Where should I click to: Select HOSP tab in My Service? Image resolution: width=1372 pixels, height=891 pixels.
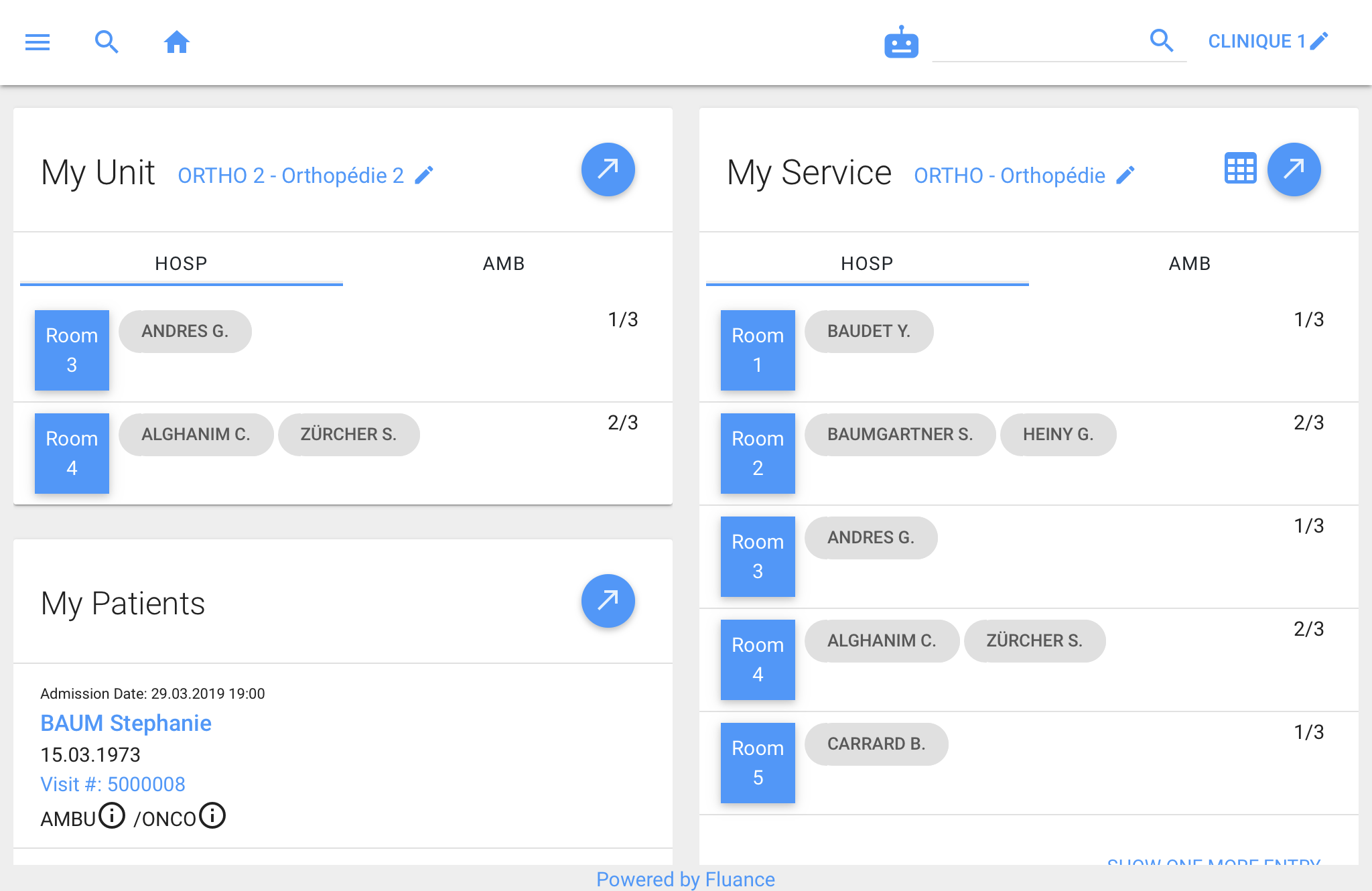(867, 263)
